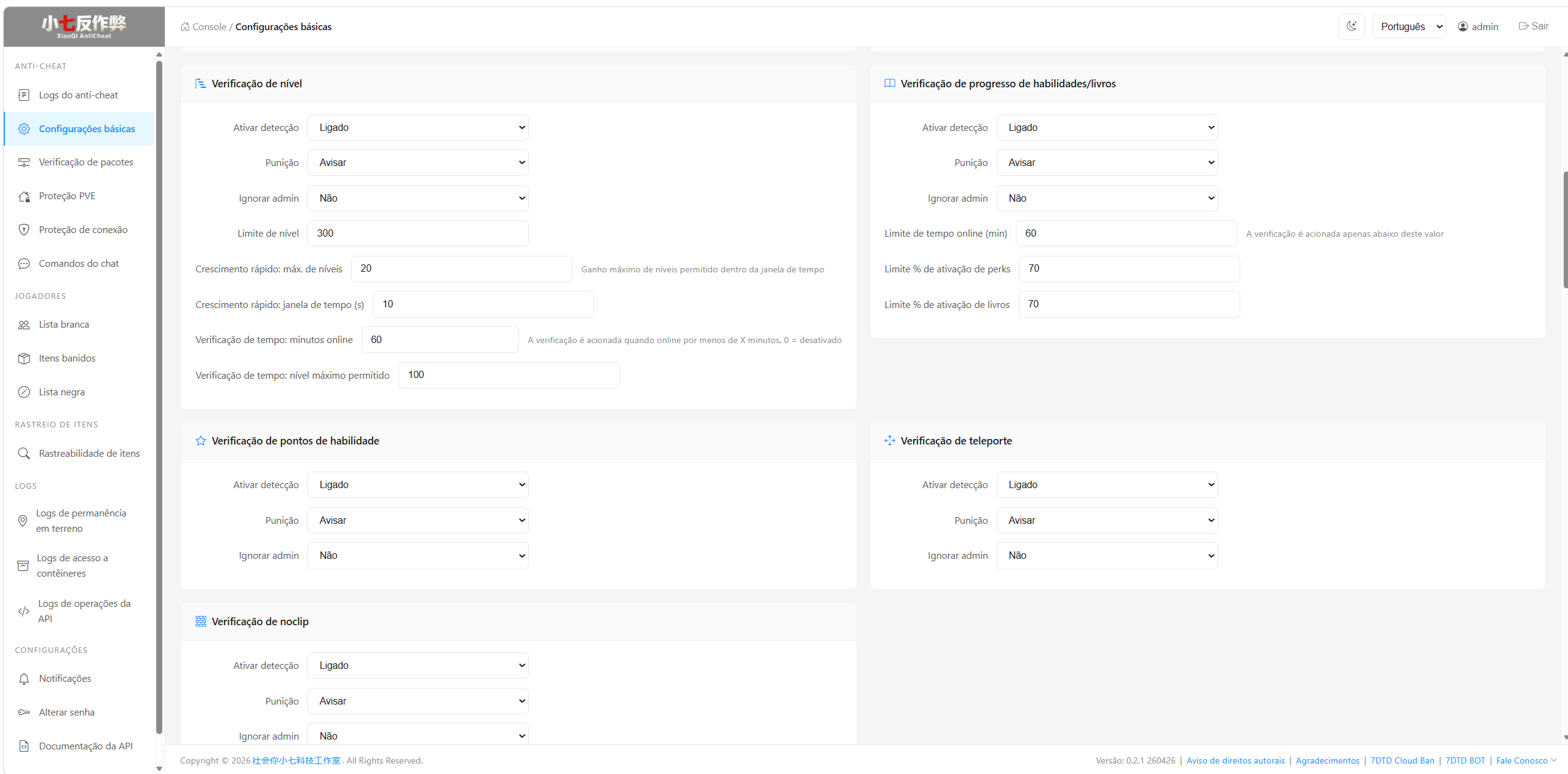Toggle Ativar detecção for Verificação de noclip
The height and width of the screenshot is (774, 1568).
pos(418,666)
